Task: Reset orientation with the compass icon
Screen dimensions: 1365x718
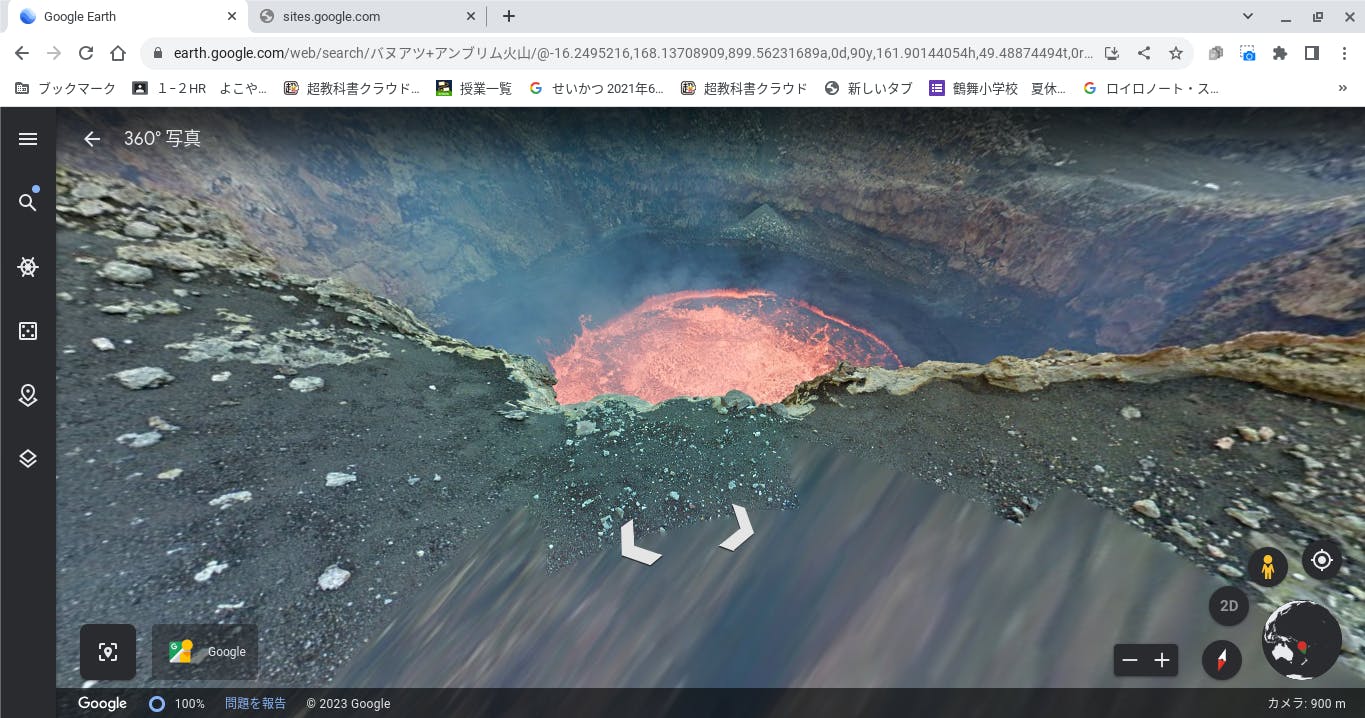Action: pyautogui.click(x=1221, y=660)
